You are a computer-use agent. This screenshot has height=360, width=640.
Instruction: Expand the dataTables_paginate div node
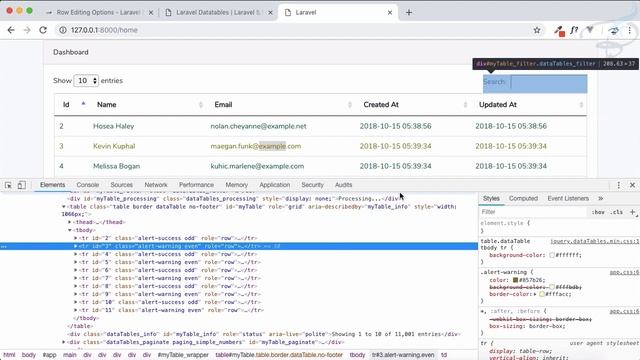coord(64,342)
